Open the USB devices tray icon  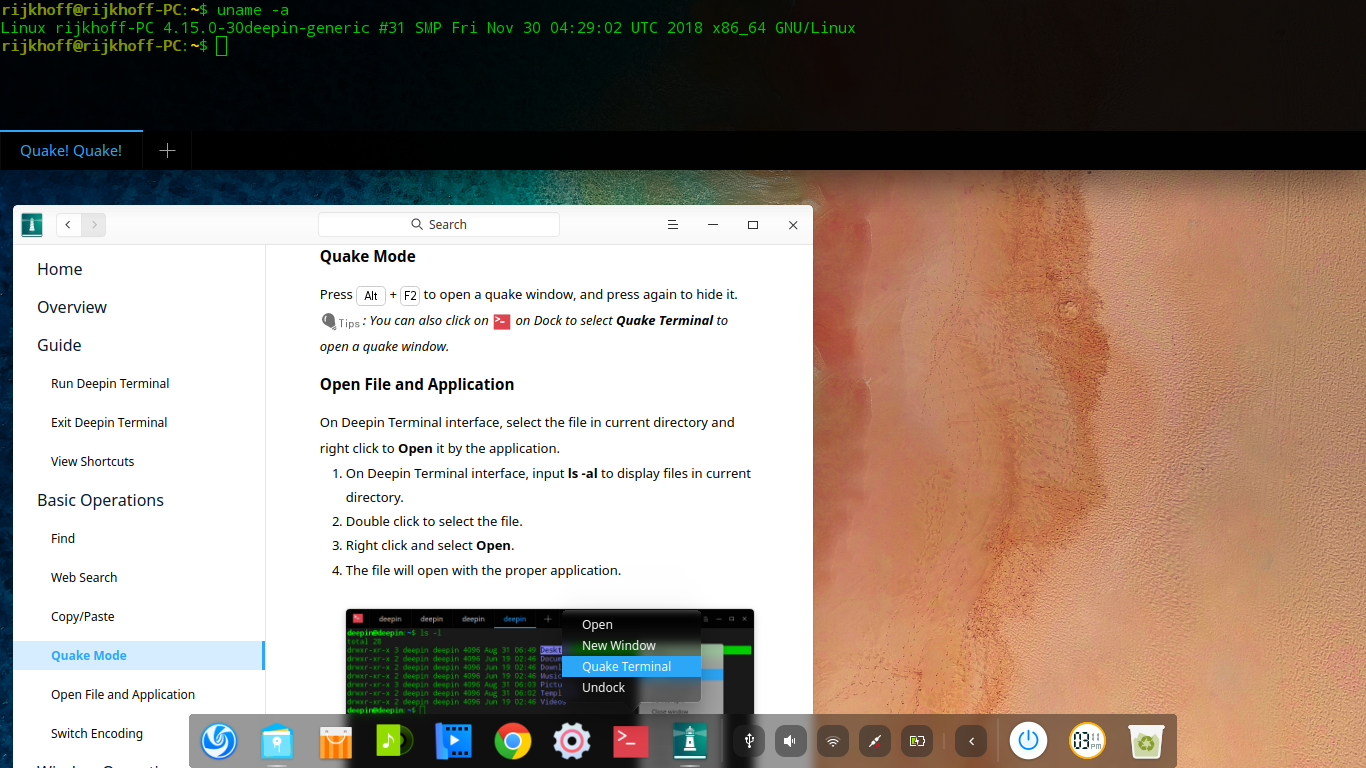[749, 741]
